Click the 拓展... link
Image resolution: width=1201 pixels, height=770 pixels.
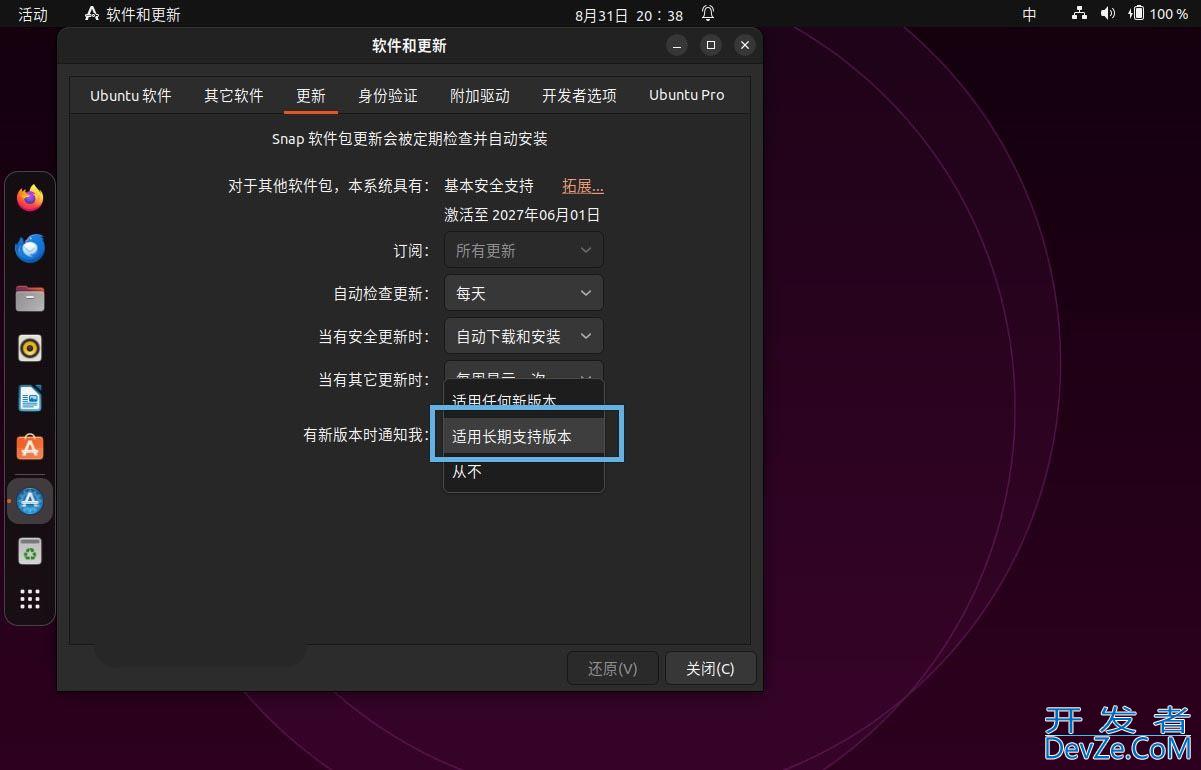coord(583,186)
